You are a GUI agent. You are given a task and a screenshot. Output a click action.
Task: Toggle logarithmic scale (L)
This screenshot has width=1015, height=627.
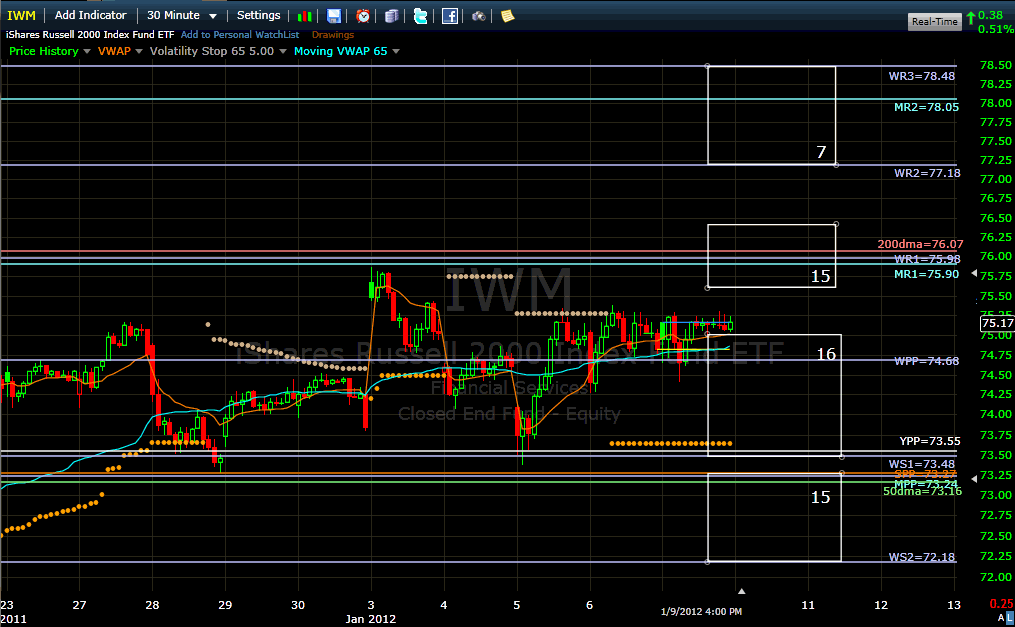coord(1010,618)
